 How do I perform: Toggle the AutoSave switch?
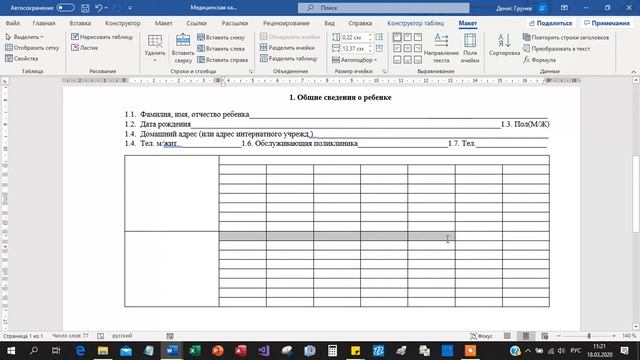click(65, 8)
